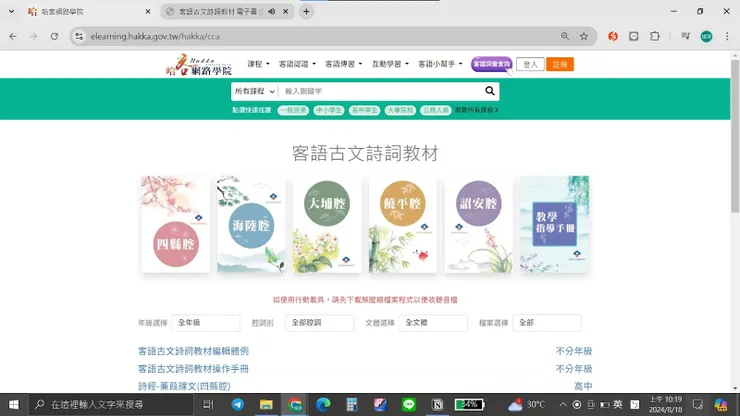This screenshot has width=740, height=416.
Task: Close the 客語古文詩詞教材 電子書 tab
Action: point(286,11)
